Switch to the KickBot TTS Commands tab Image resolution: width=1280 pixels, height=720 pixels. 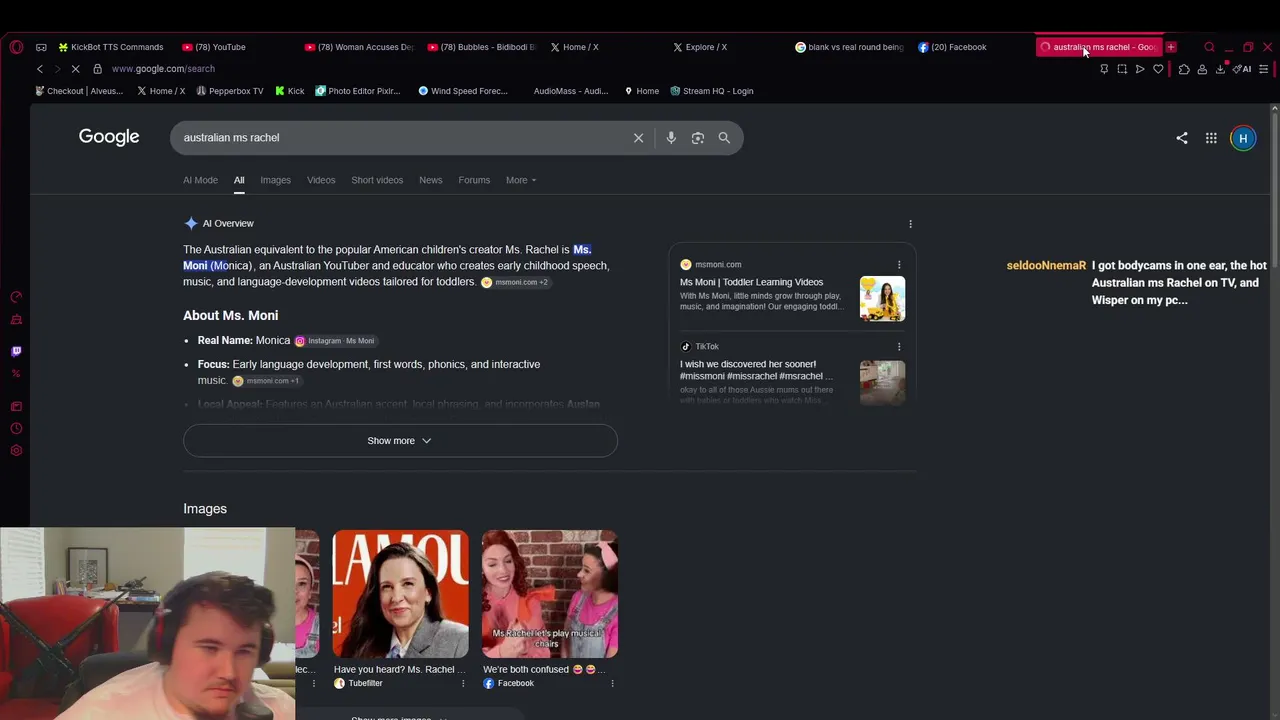111,47
